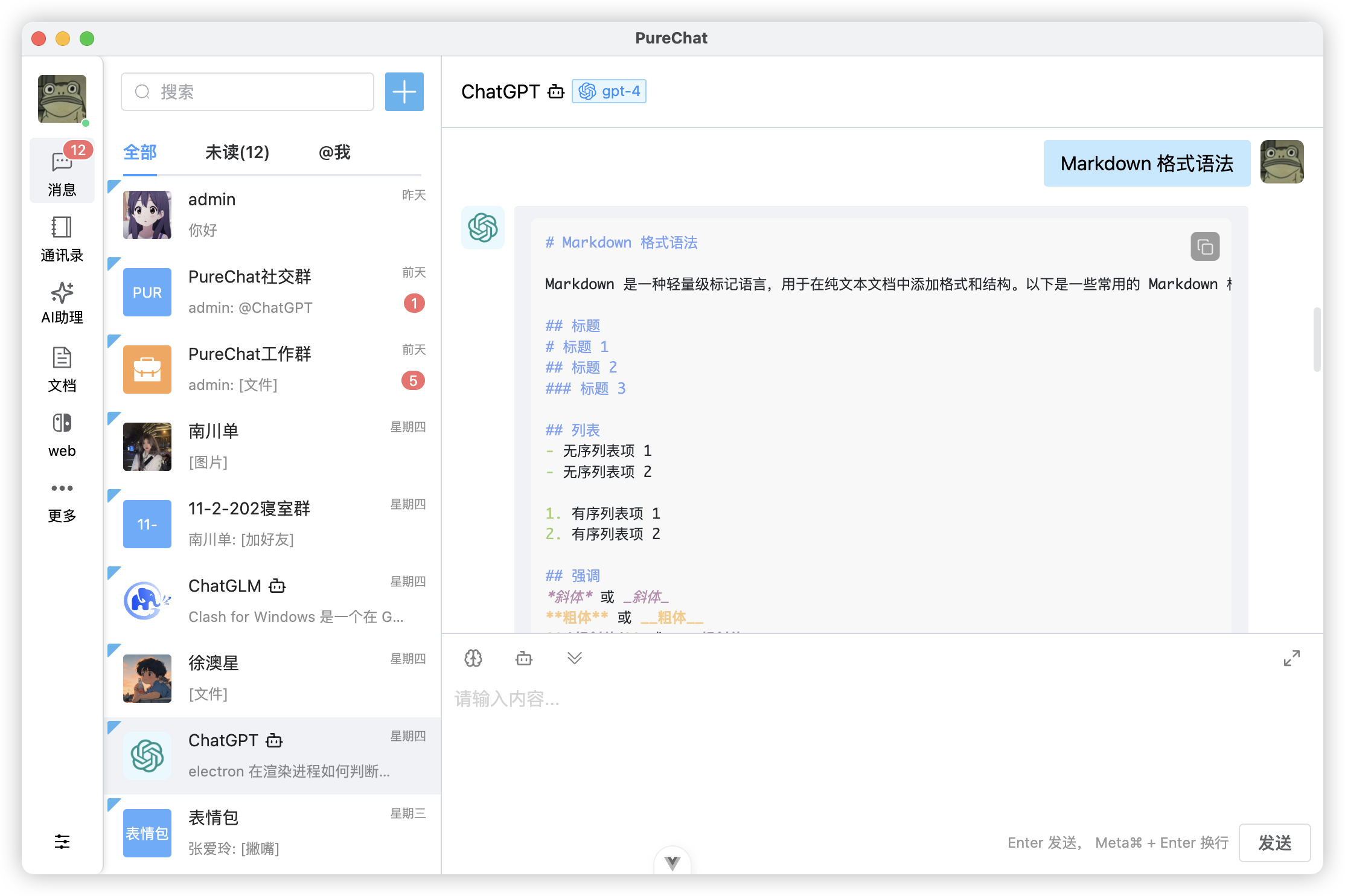Click the 12 badge on 消息 icon

[x=78, y=150]
